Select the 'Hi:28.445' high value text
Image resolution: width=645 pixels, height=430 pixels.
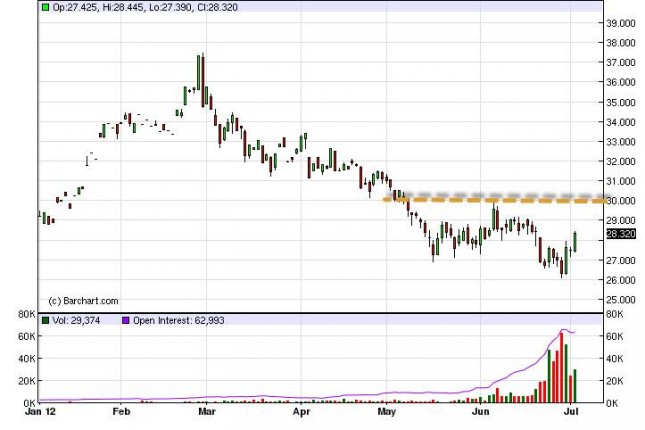coord(123,7)
